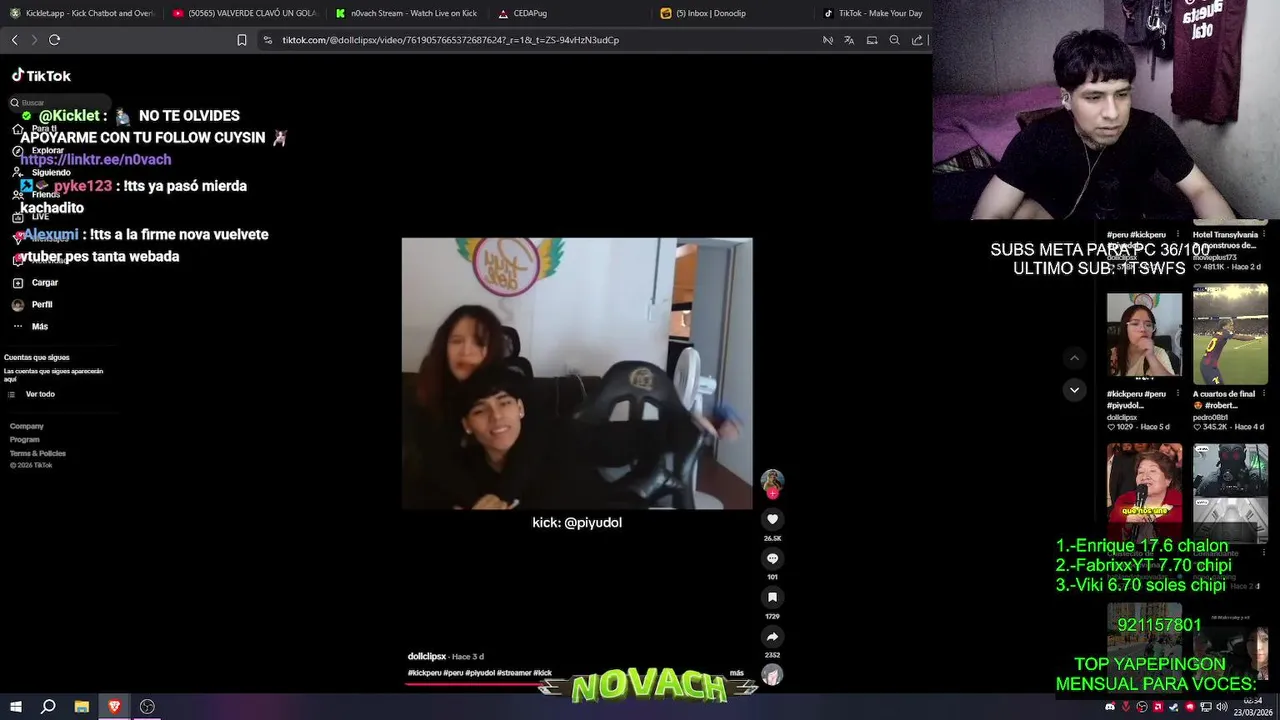
Task: Open Windows taskbar search
Action: click(47, 707)
